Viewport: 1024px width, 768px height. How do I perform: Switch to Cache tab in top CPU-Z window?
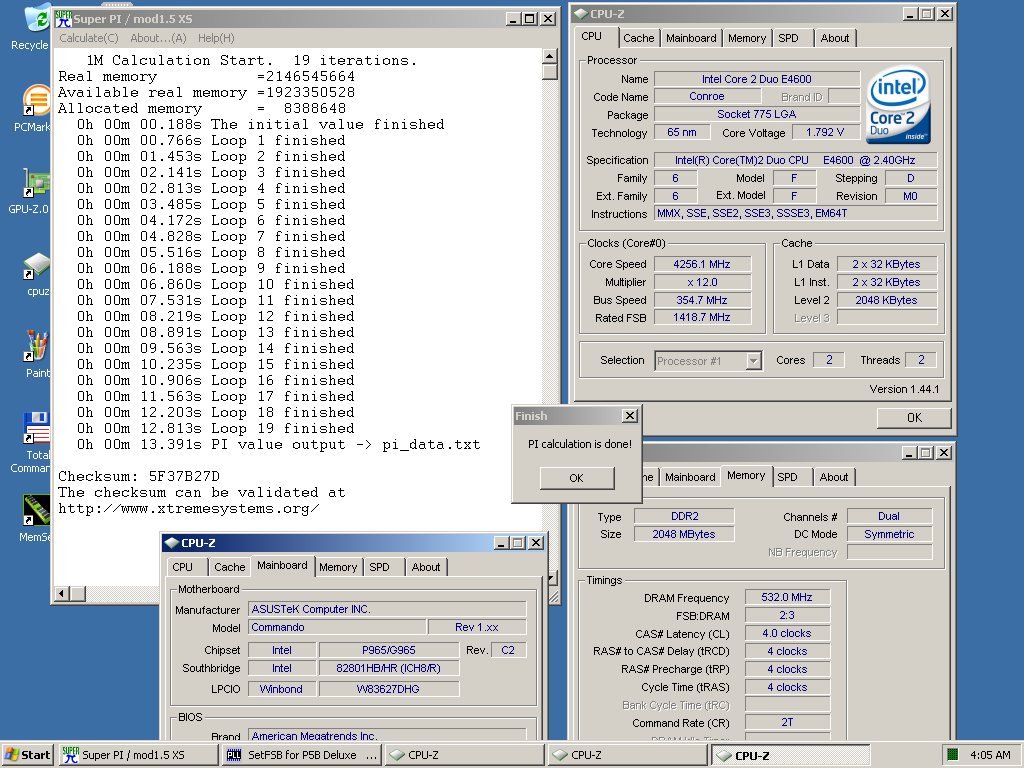638,38
